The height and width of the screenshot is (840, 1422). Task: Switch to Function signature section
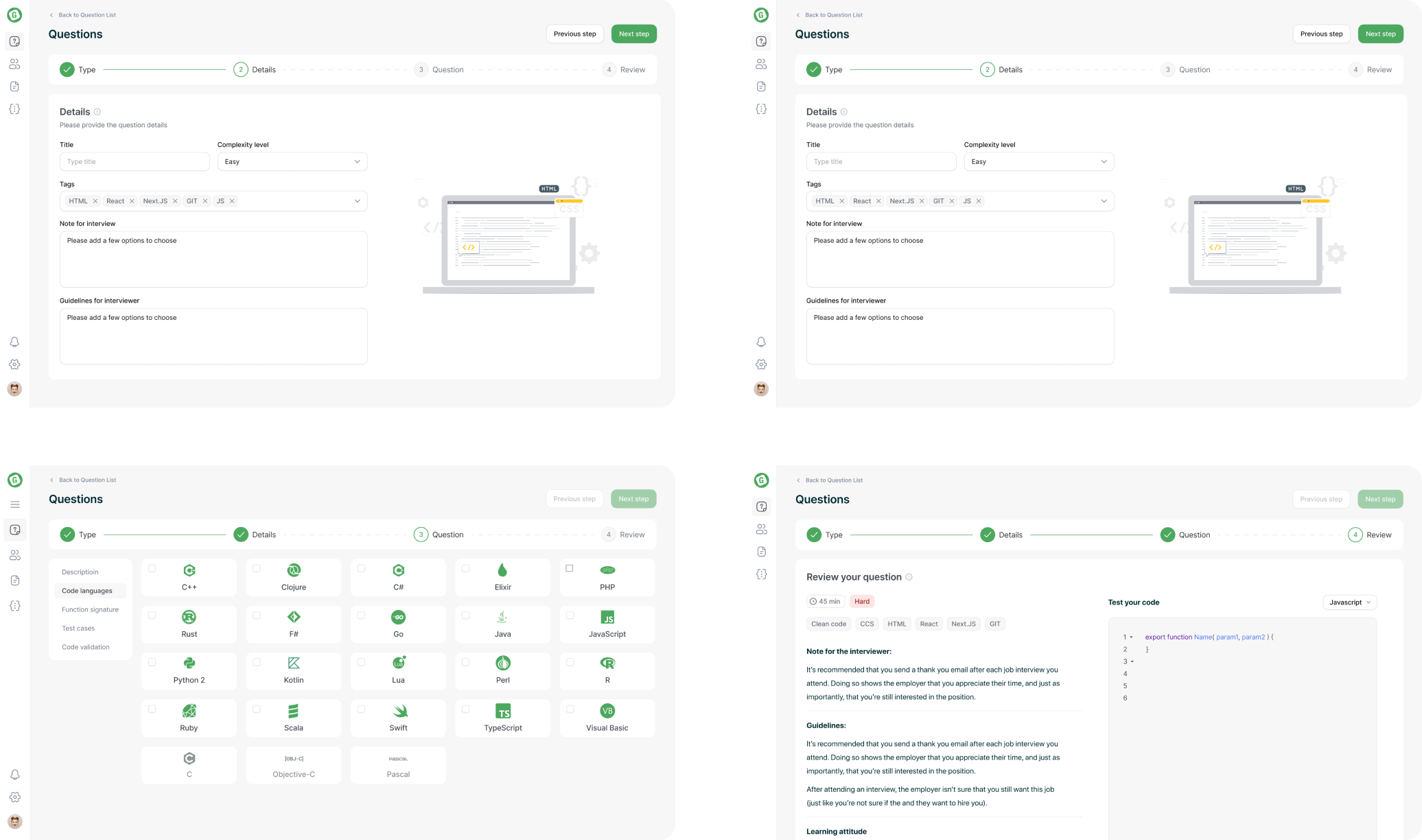pyautogui.click(x=90, y=609)
